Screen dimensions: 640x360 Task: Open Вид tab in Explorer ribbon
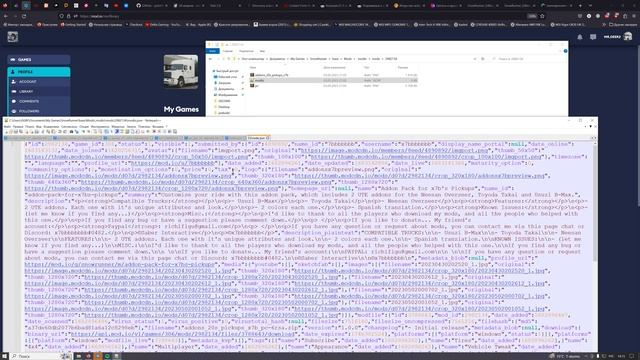[262, 51]
